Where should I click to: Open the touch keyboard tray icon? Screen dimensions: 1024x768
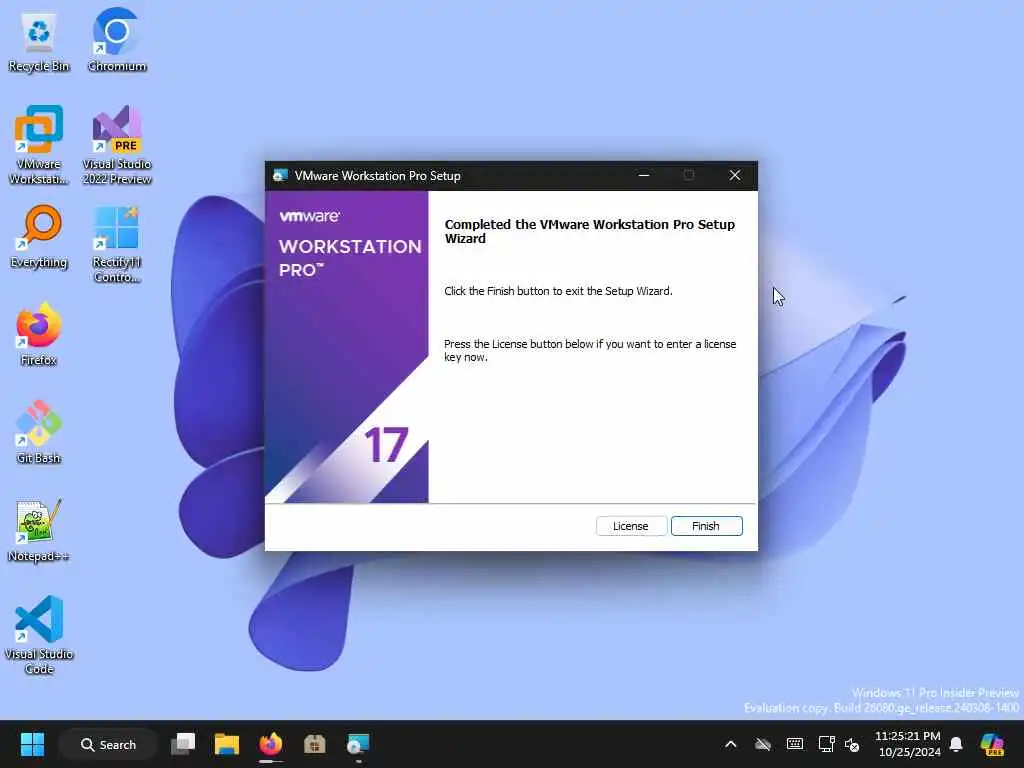(x=795, y=744)
